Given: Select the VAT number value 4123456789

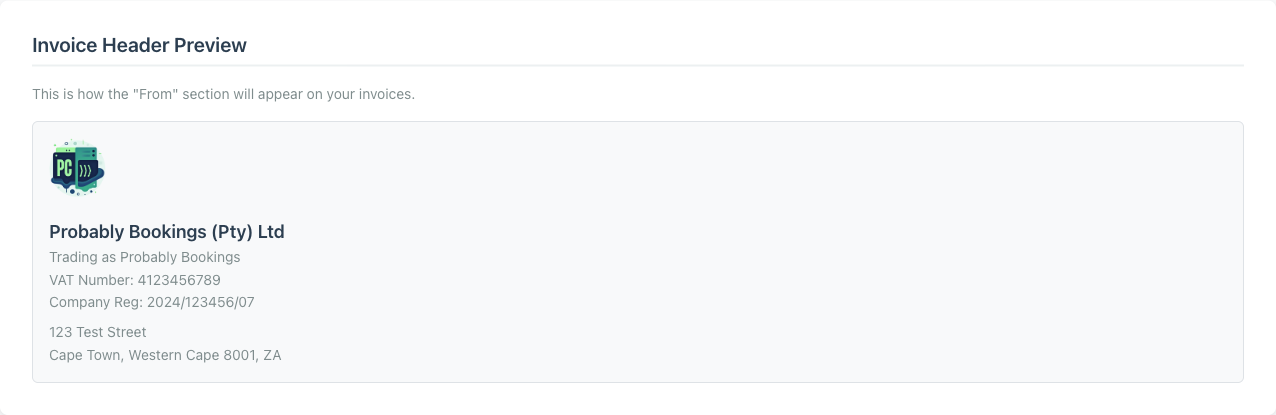Looking at the screenshot, I should 179,280.
